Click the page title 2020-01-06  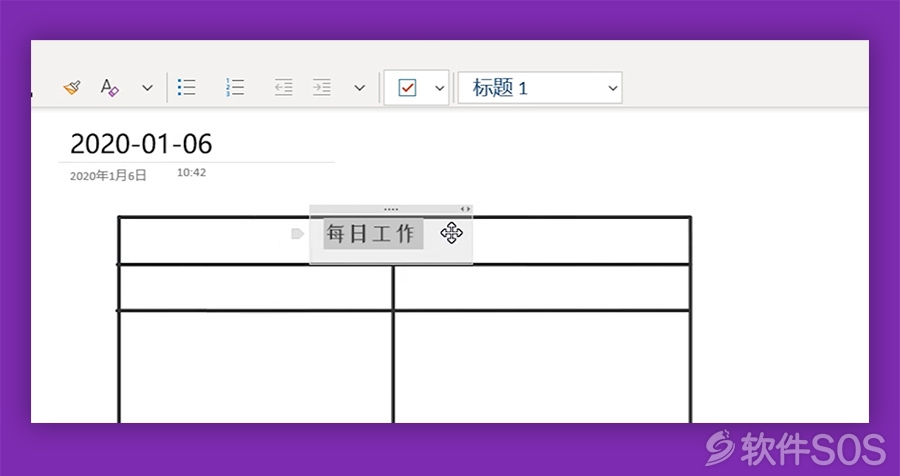141,144
